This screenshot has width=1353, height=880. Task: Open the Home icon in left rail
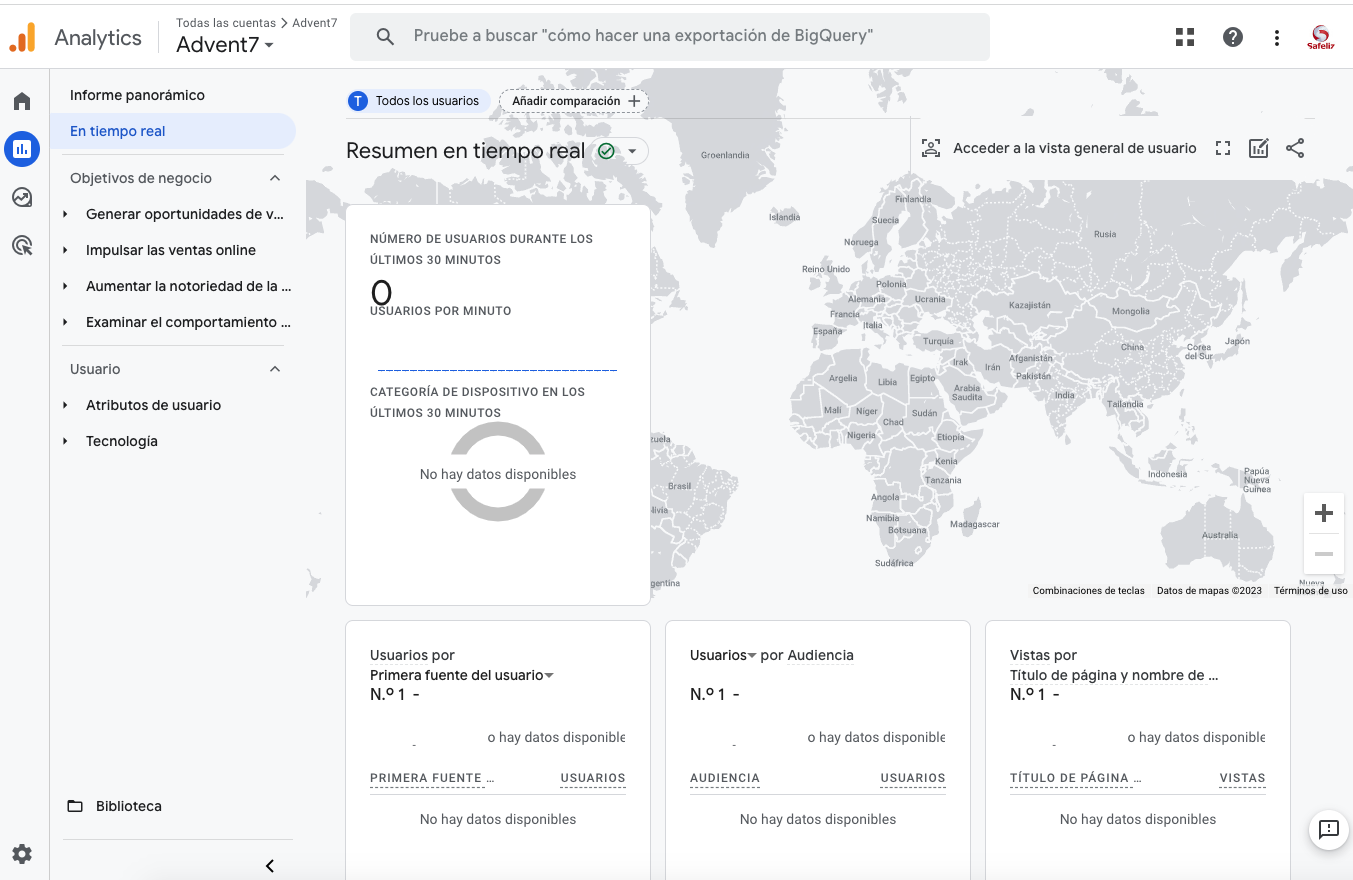click(x=22, y=101)
